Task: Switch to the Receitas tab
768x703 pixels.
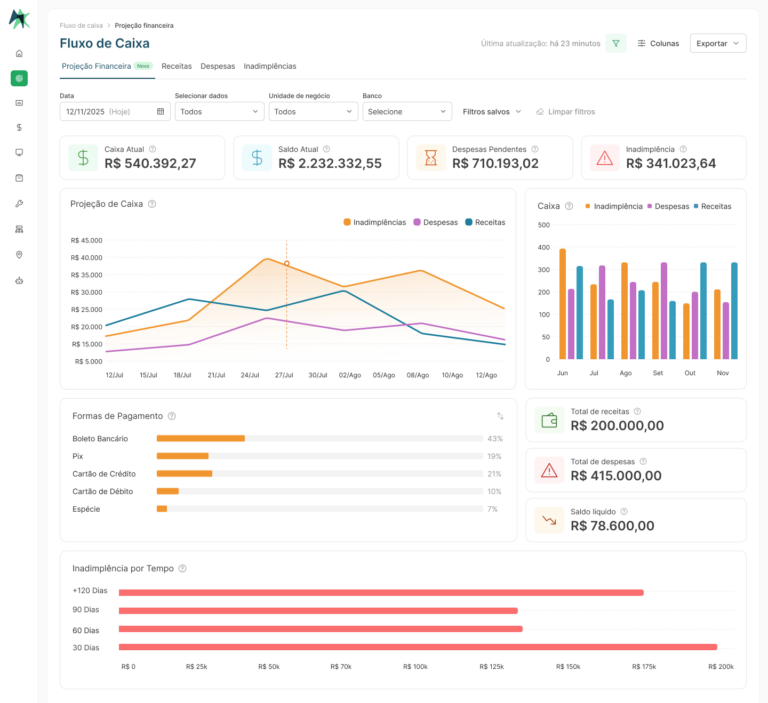Action: 177,66
